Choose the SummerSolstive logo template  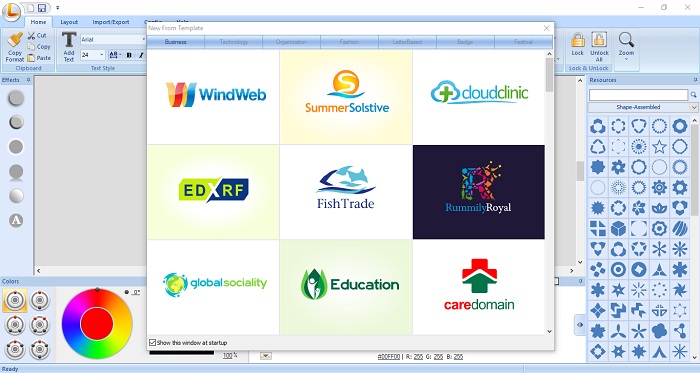tap(346, 97)
